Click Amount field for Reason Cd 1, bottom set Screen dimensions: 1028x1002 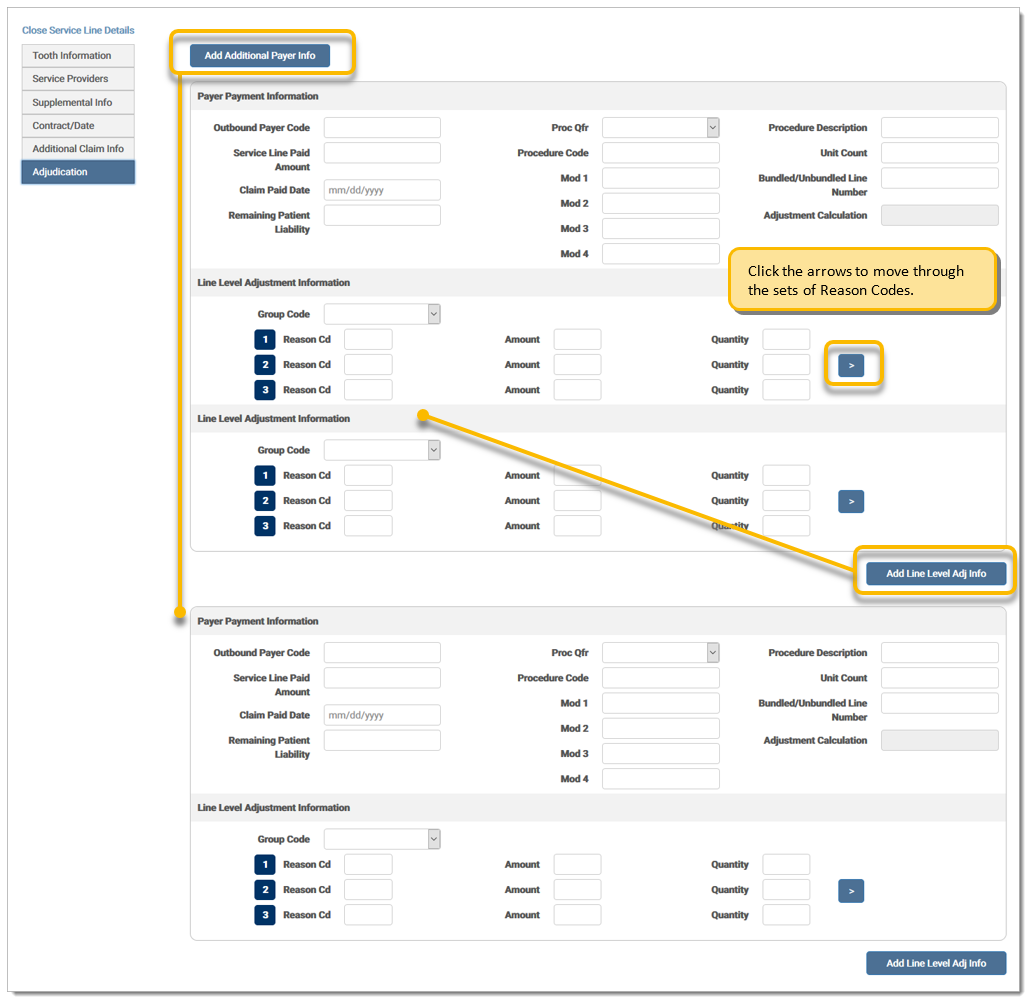pos(577,864)
